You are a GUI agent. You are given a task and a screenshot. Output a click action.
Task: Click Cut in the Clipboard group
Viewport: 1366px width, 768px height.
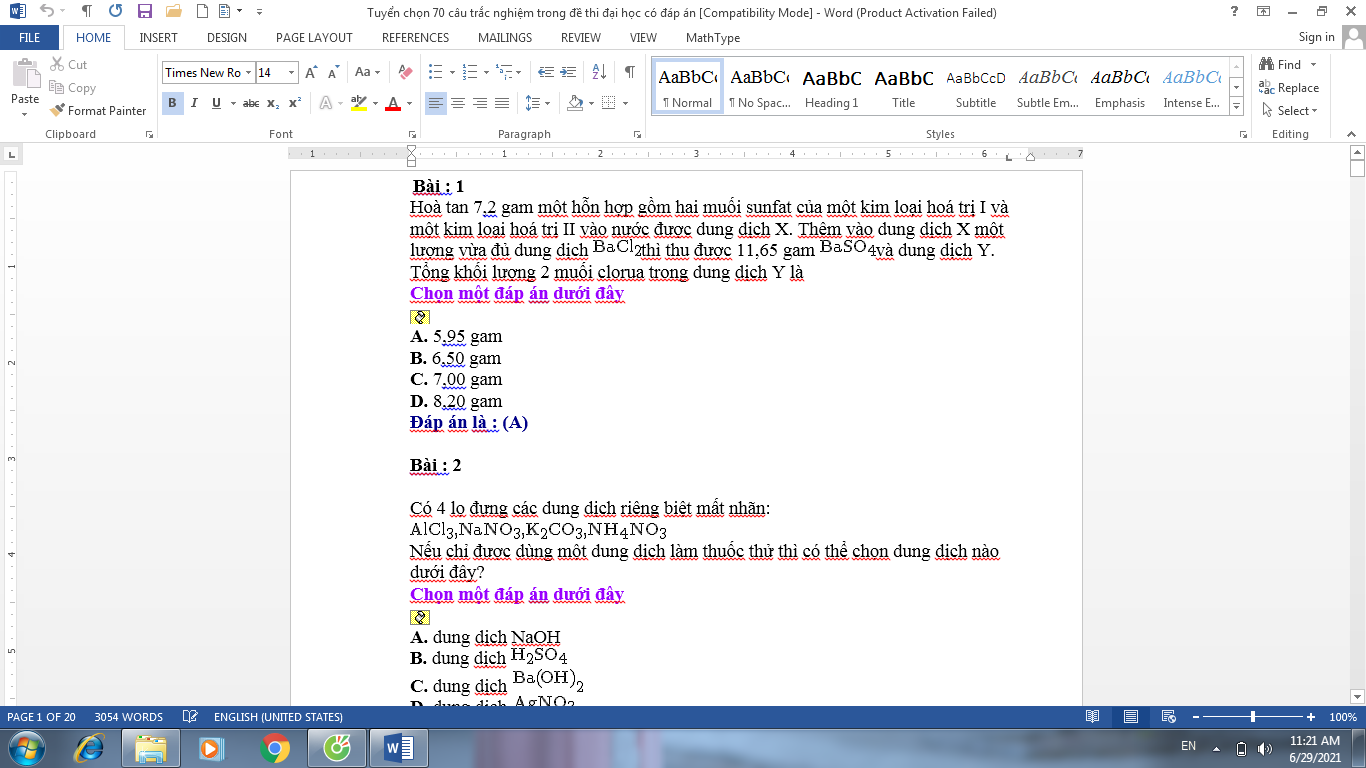(68, 64)
